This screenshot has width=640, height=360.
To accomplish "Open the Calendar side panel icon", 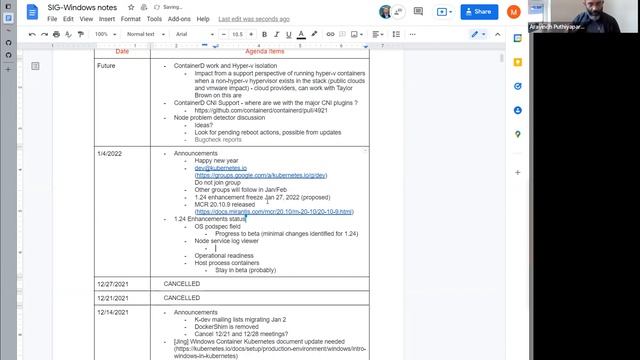I will [518, 38].
